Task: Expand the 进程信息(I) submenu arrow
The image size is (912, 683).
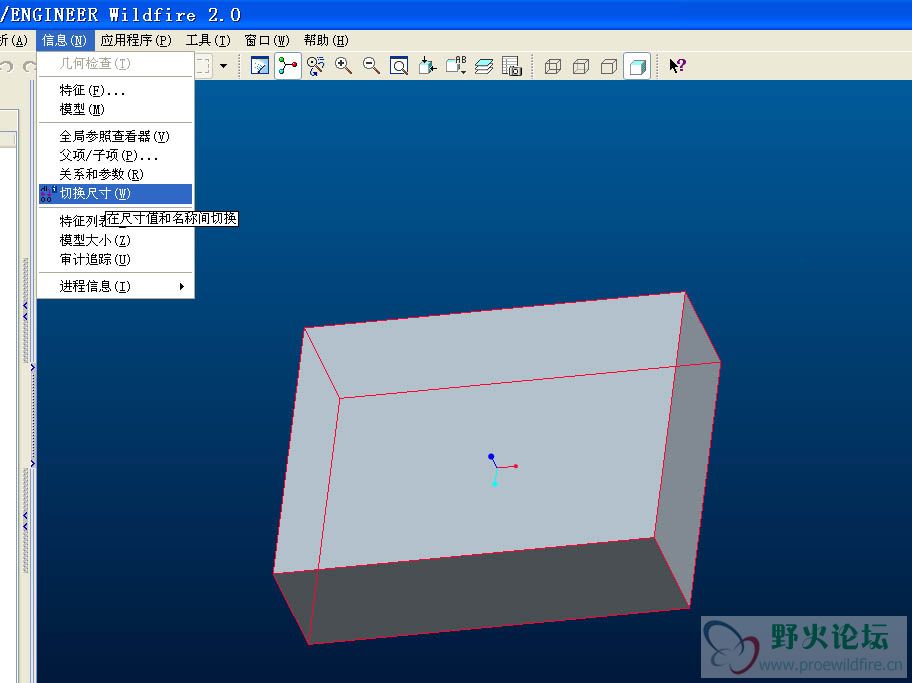Action: click(182, 286)
